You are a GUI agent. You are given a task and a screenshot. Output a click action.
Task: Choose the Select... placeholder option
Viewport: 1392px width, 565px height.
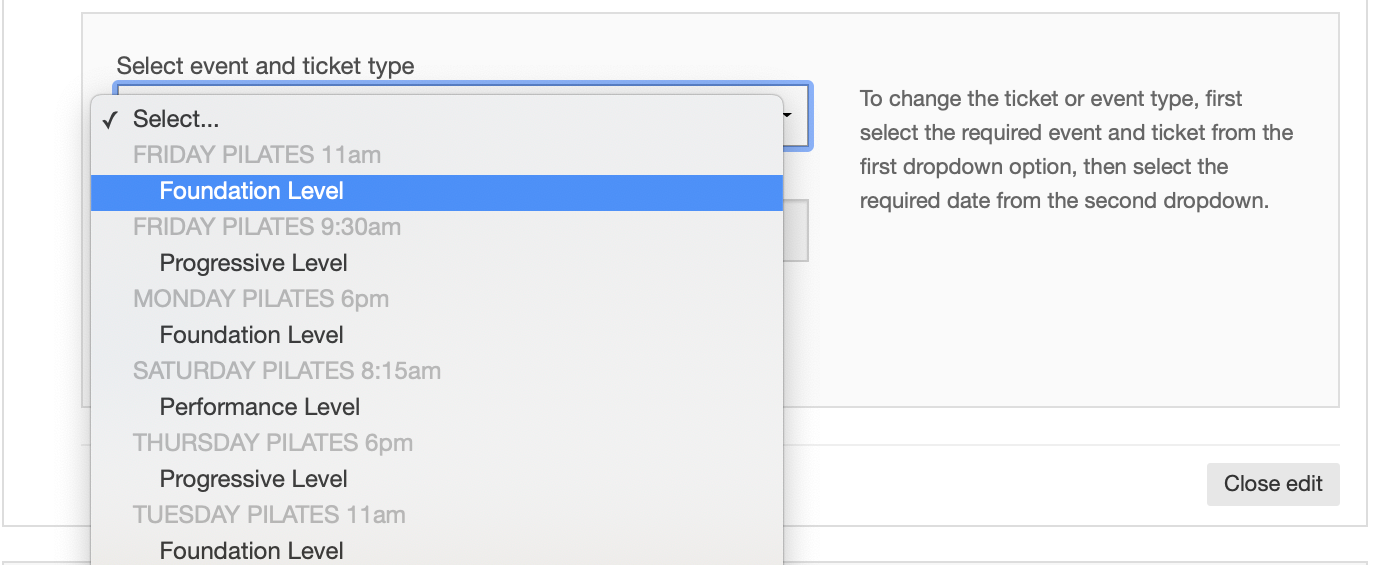176,119
